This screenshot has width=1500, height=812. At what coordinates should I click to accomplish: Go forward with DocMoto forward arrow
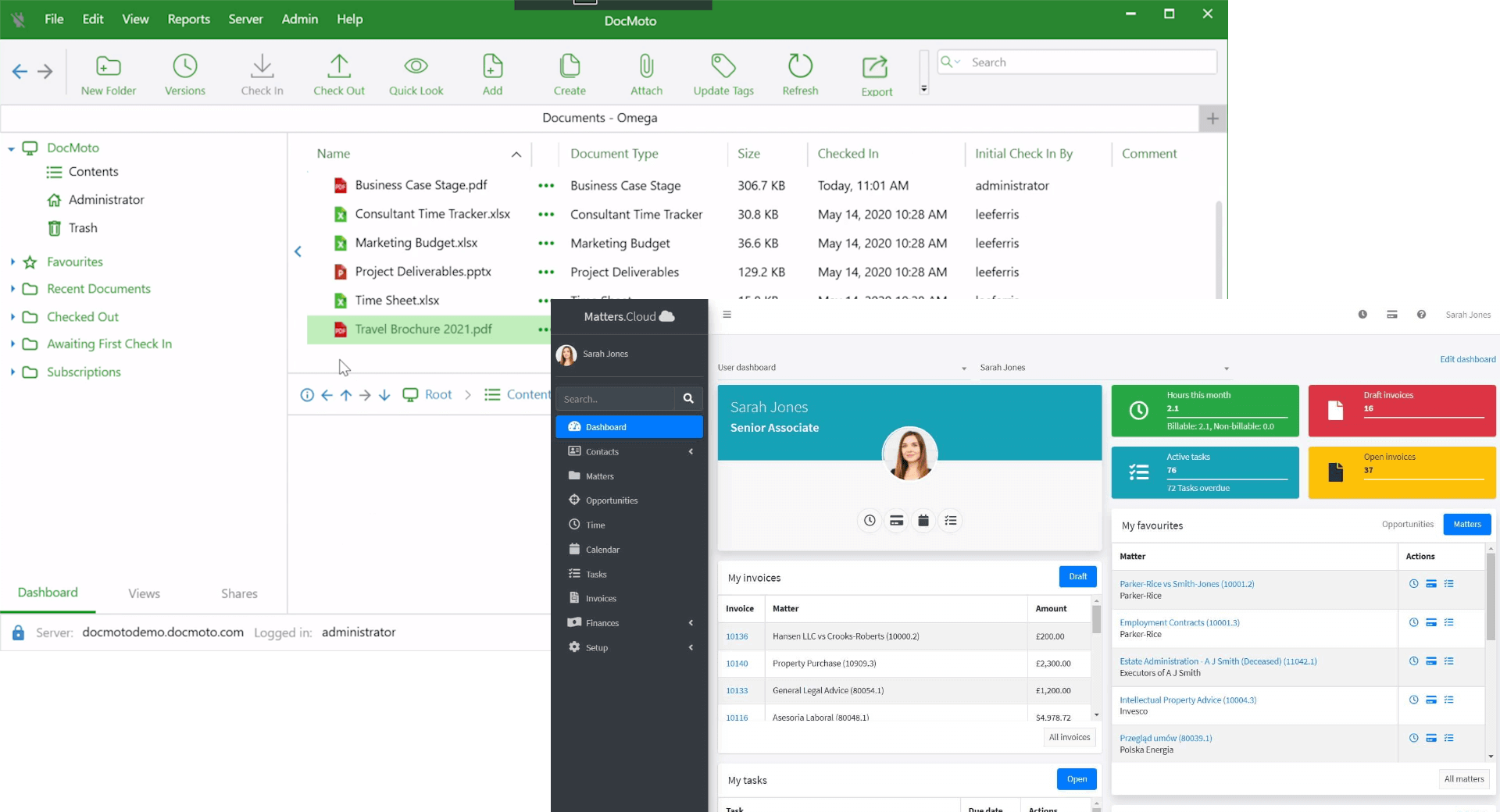[45, 72]
